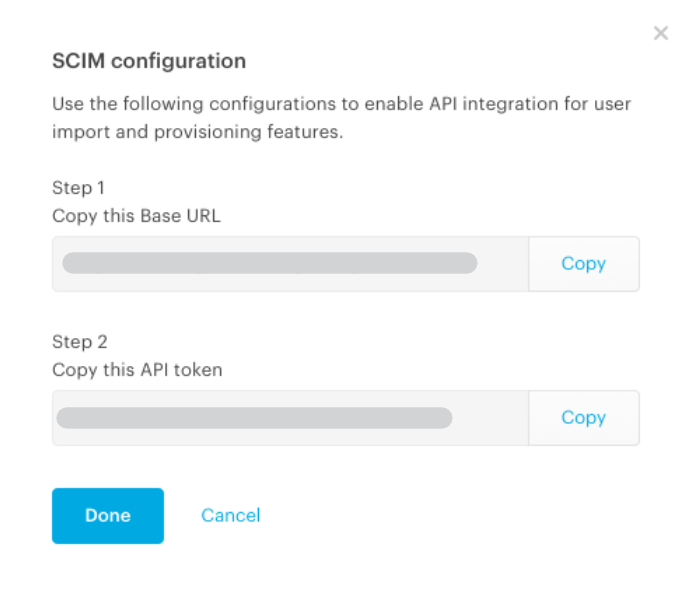692x595 pixels.
Task: Click the Step 1 label
Action: 79,188
